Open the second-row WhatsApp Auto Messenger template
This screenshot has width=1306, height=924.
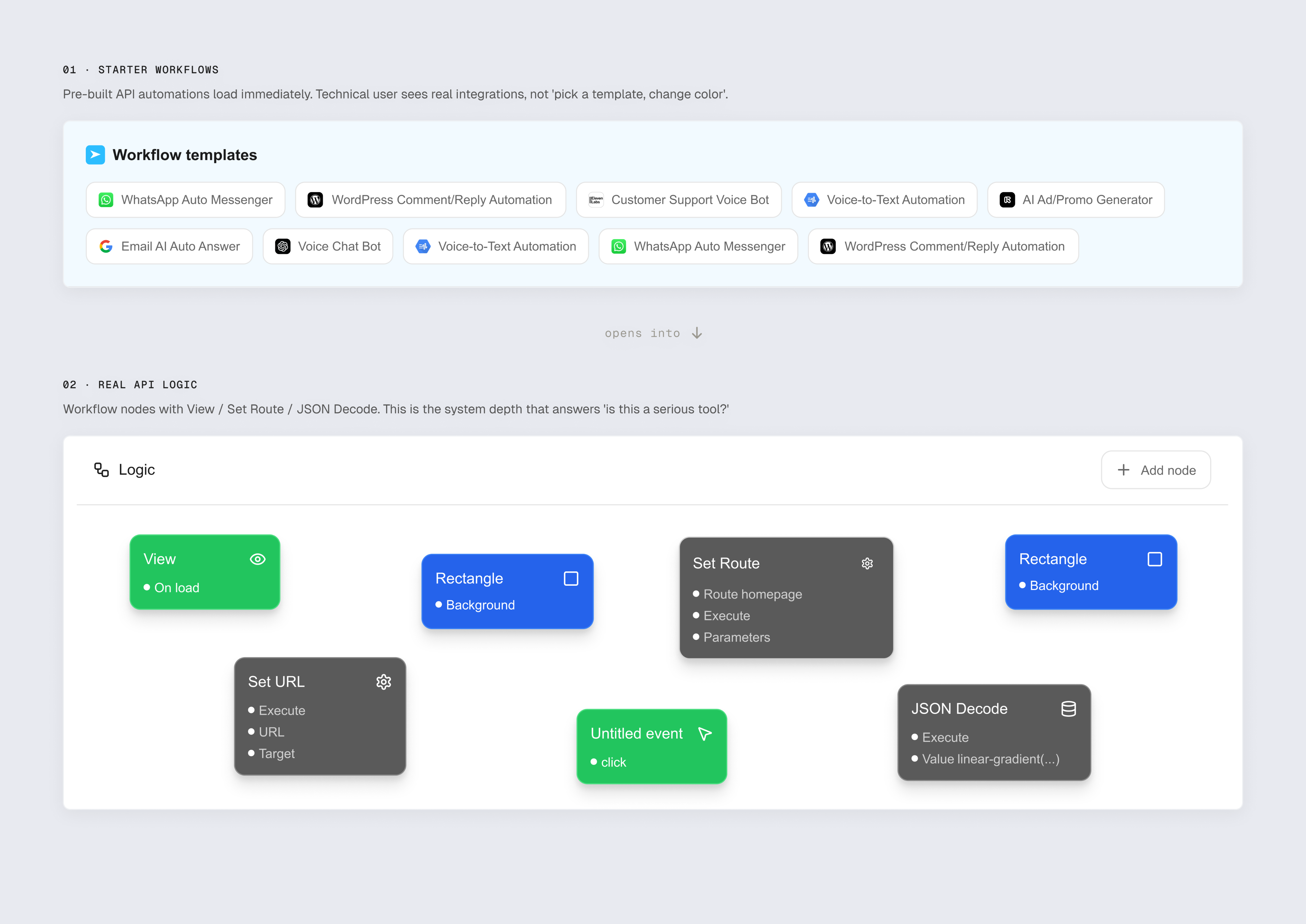coord(698,246)
